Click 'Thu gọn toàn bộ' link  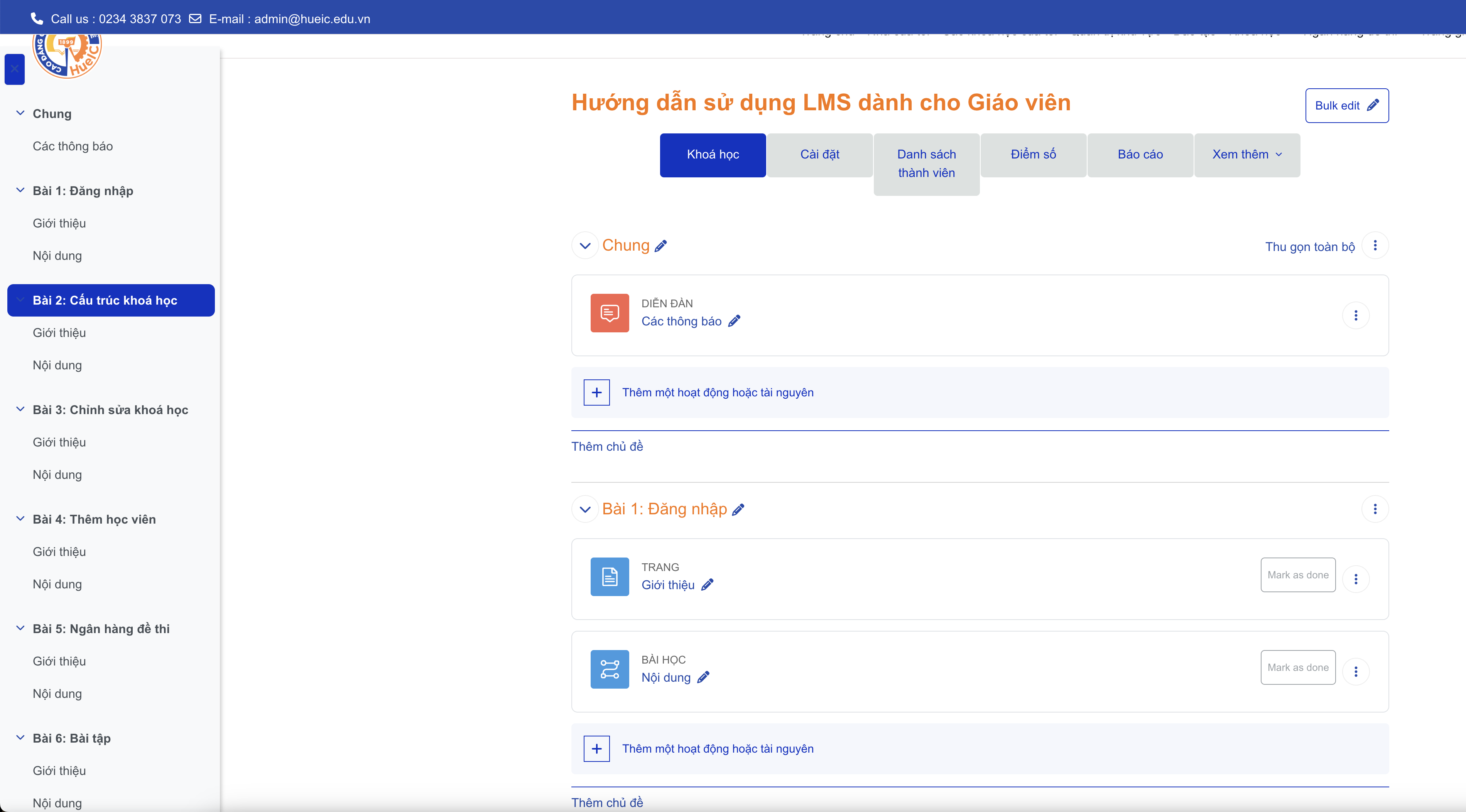point(1309,247)
